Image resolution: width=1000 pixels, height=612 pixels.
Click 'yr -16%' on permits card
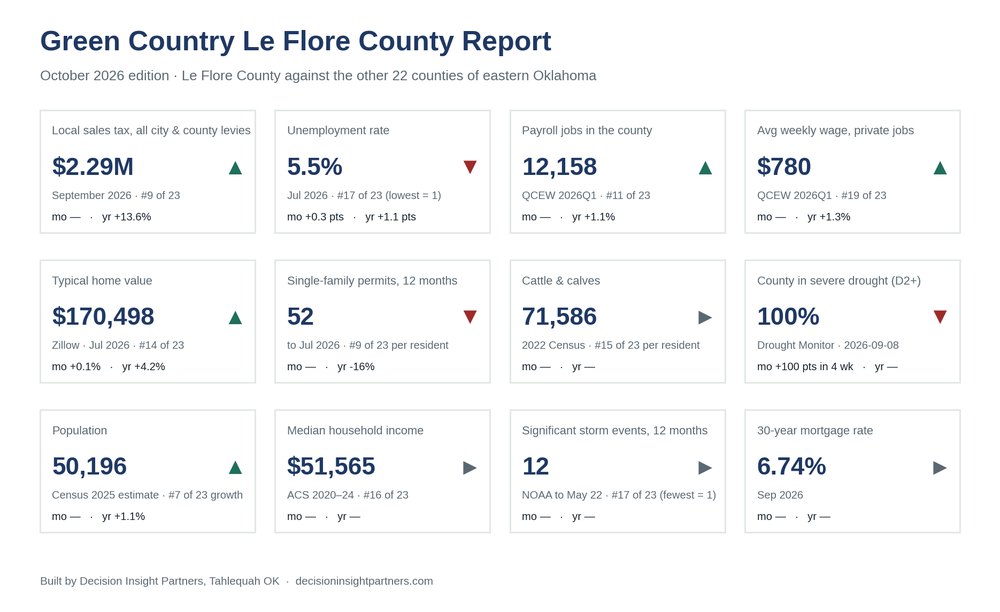pos(356,367)
